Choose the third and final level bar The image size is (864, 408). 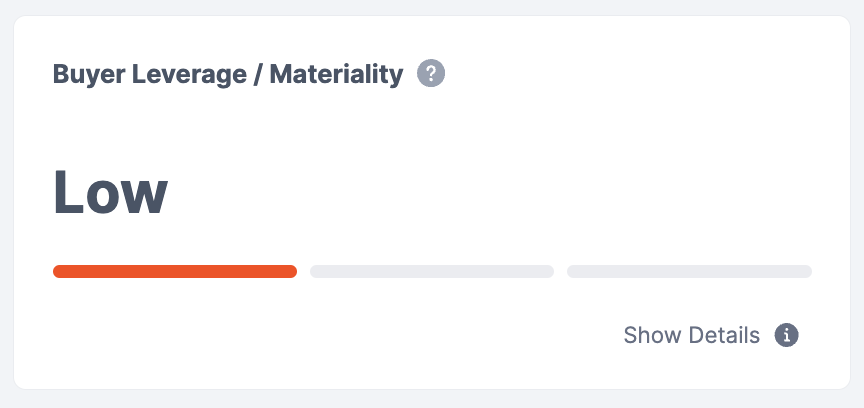[689, 271]
